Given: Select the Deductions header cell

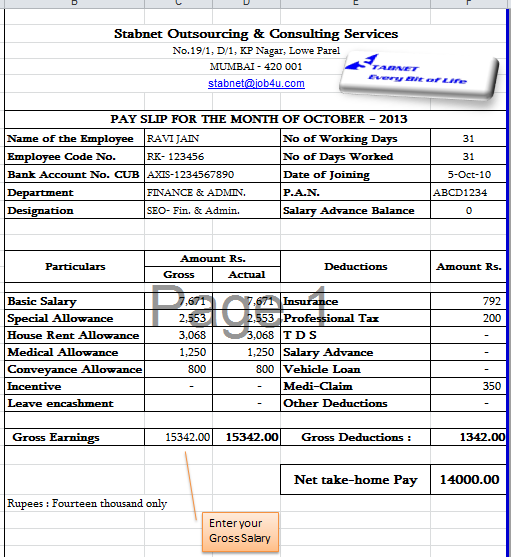Looking at the screenshot, I should point(355,266).
